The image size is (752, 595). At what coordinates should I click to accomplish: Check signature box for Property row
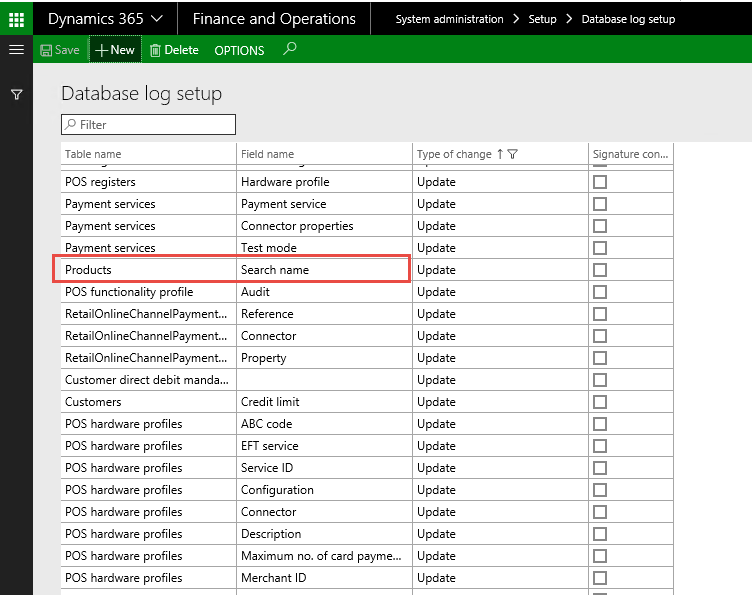(x=600, y=358)
